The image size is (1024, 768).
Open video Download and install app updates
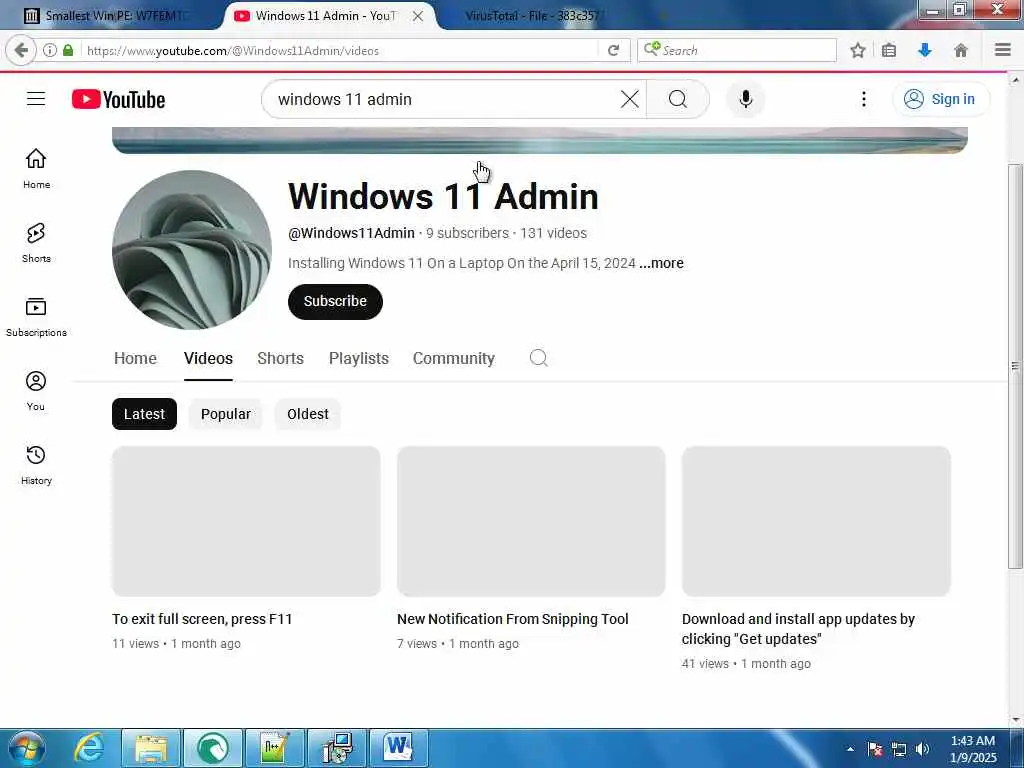[x=798, y=629]
